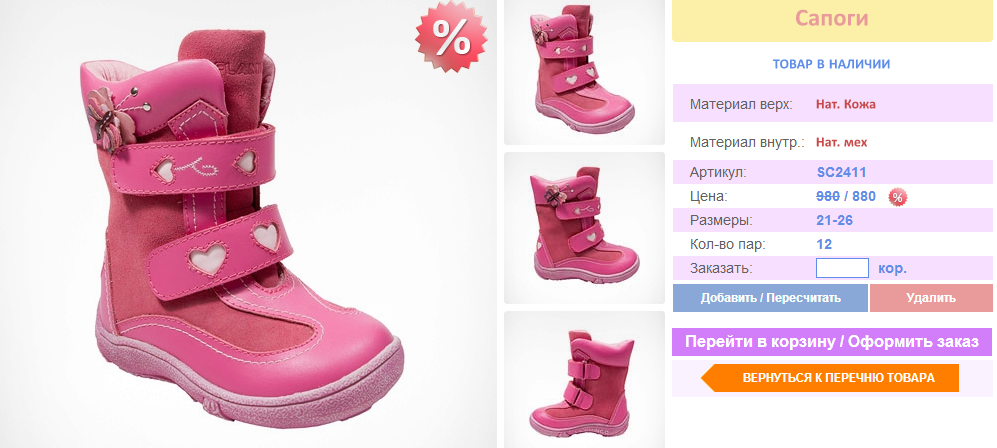This screenshot has height=448, width=997.
Task: Click the Нат. Кожа upper material value
Action: (846, 104)
